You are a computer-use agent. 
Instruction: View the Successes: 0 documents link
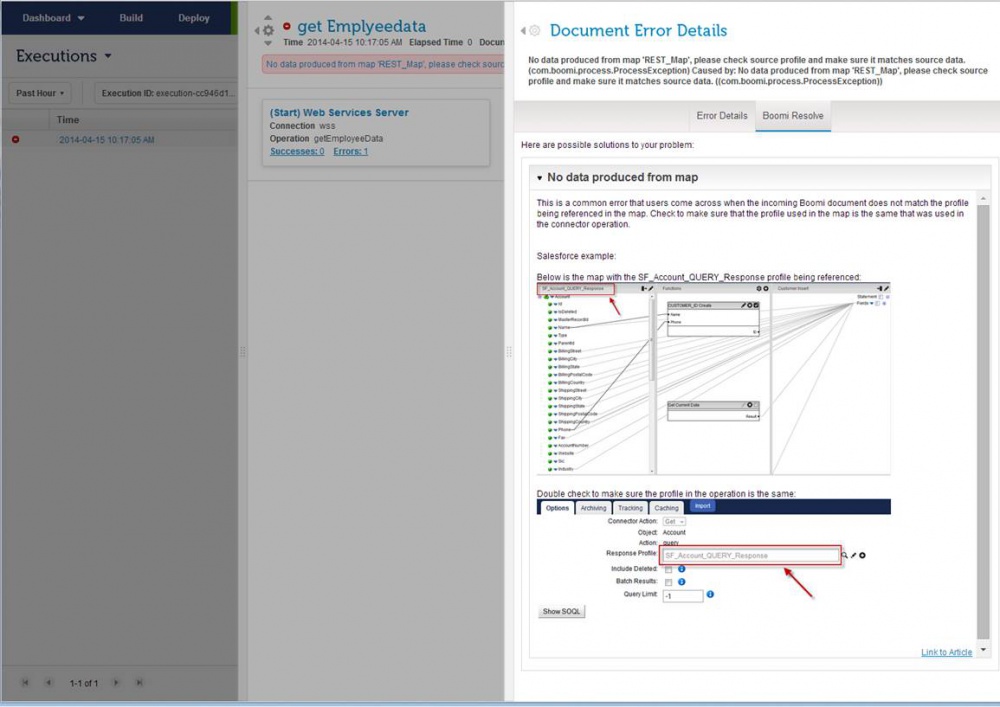(x=297, y=151)
